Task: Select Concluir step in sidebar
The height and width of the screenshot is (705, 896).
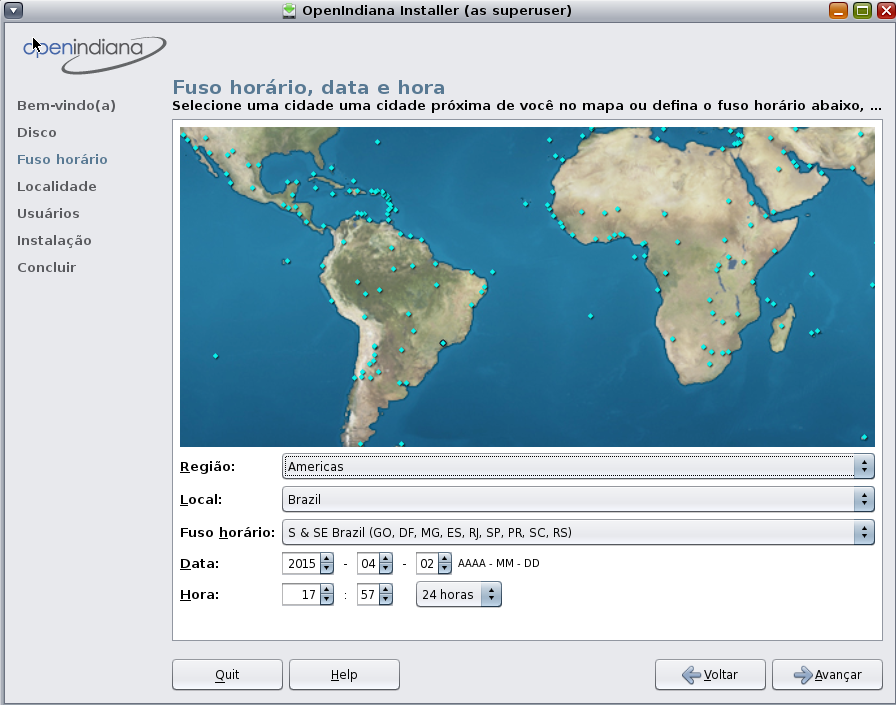Action: [46, 267]
